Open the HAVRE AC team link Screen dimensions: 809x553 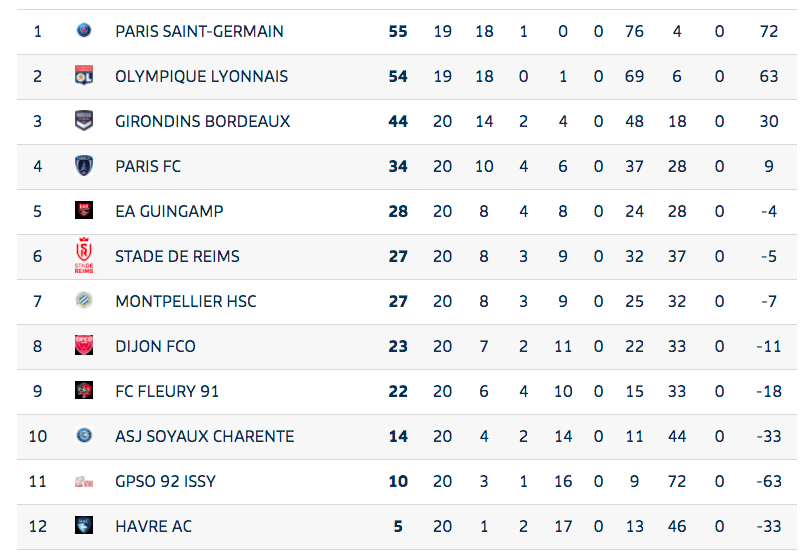click(153, 526)
